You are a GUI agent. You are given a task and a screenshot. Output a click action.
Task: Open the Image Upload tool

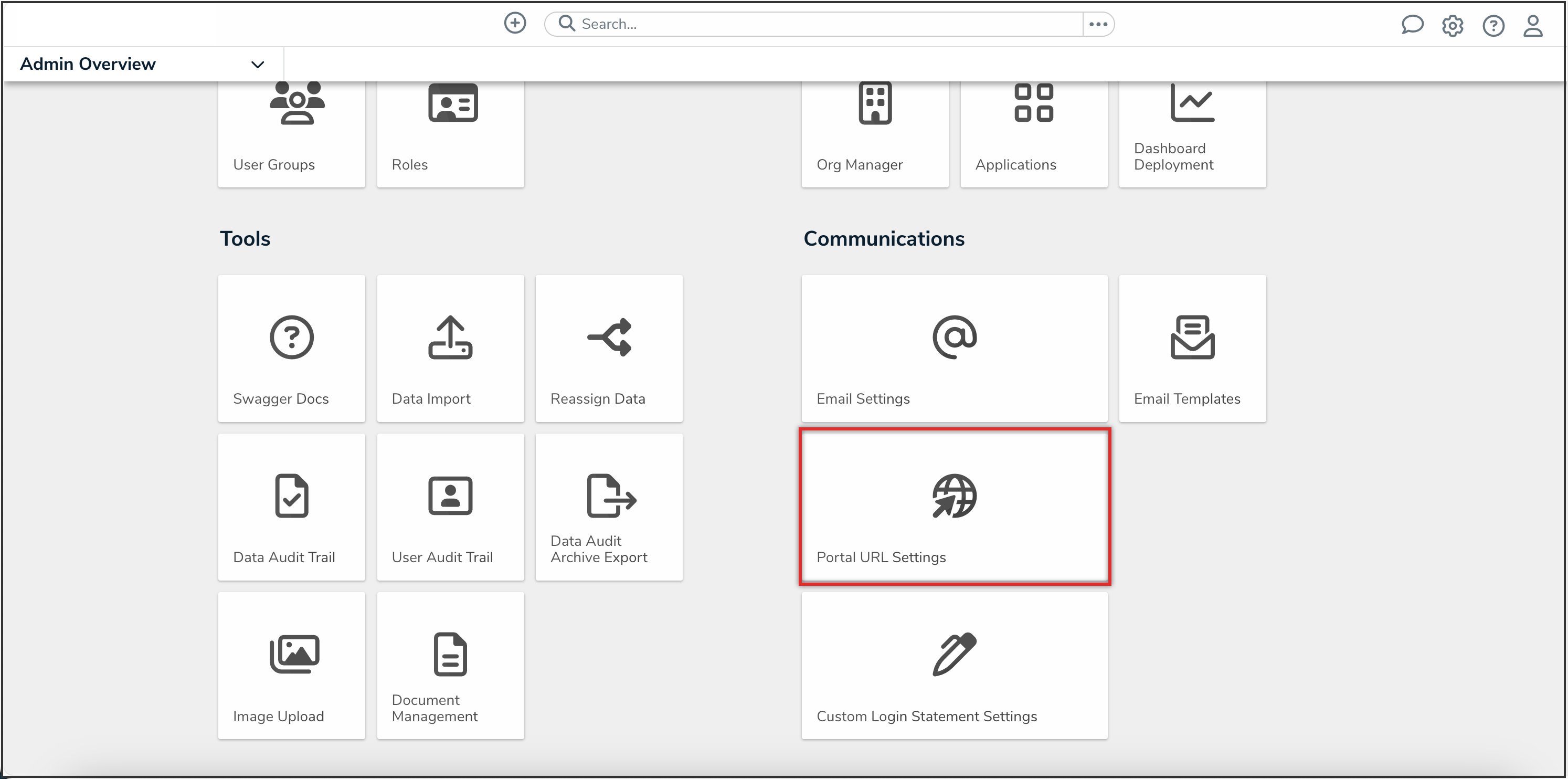292,666
